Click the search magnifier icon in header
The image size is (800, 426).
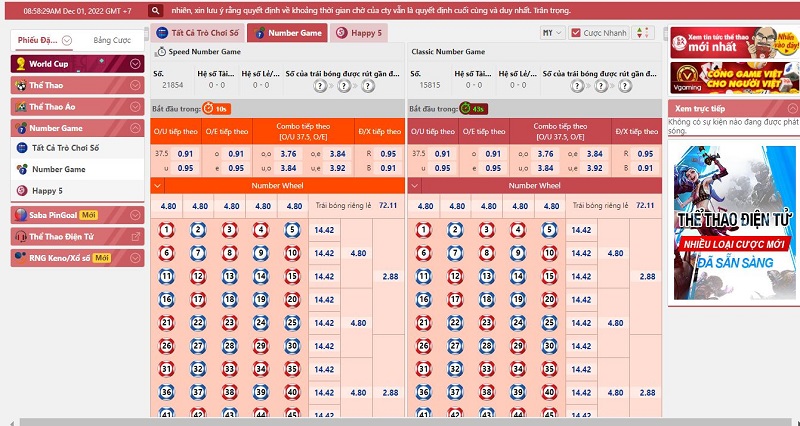[155, 10]
